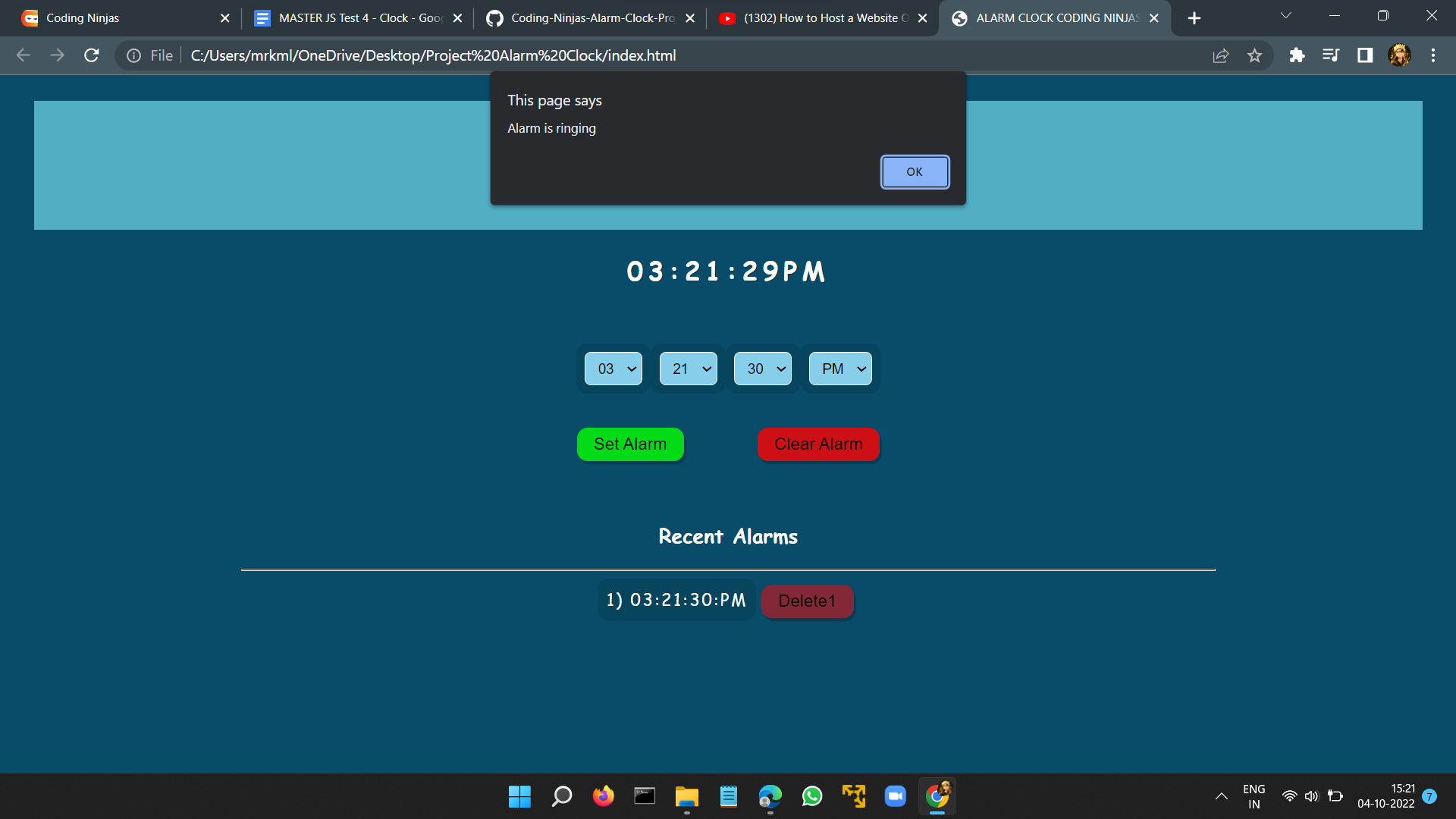Open the Extensions puzzle icon

(x=1297, y=55)
